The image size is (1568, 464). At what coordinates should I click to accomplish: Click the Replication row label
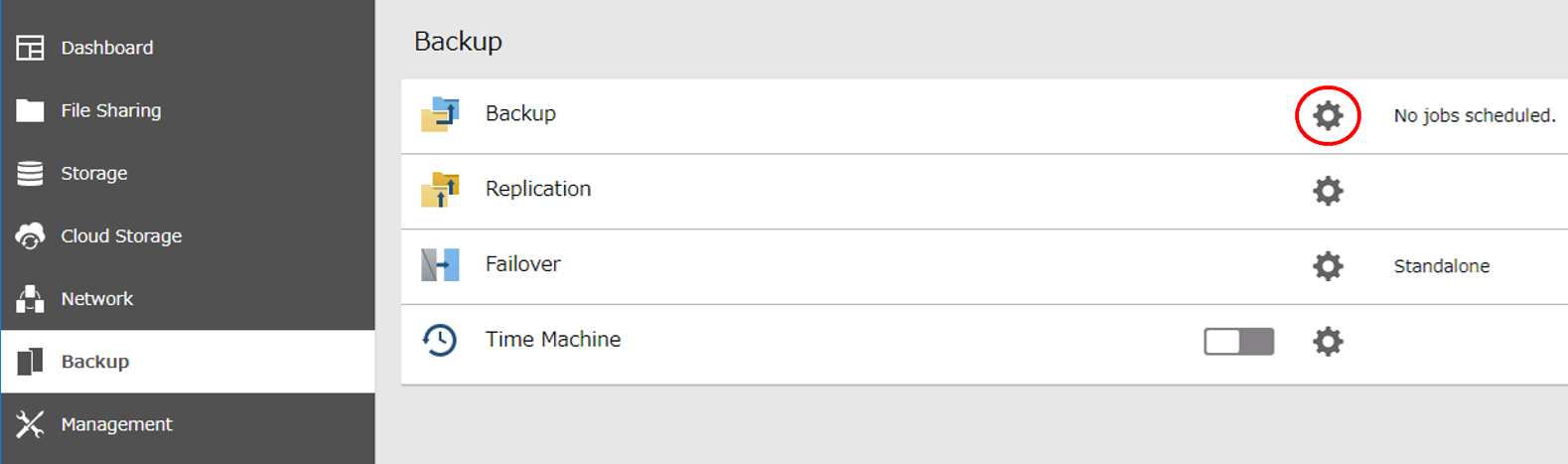537,189
